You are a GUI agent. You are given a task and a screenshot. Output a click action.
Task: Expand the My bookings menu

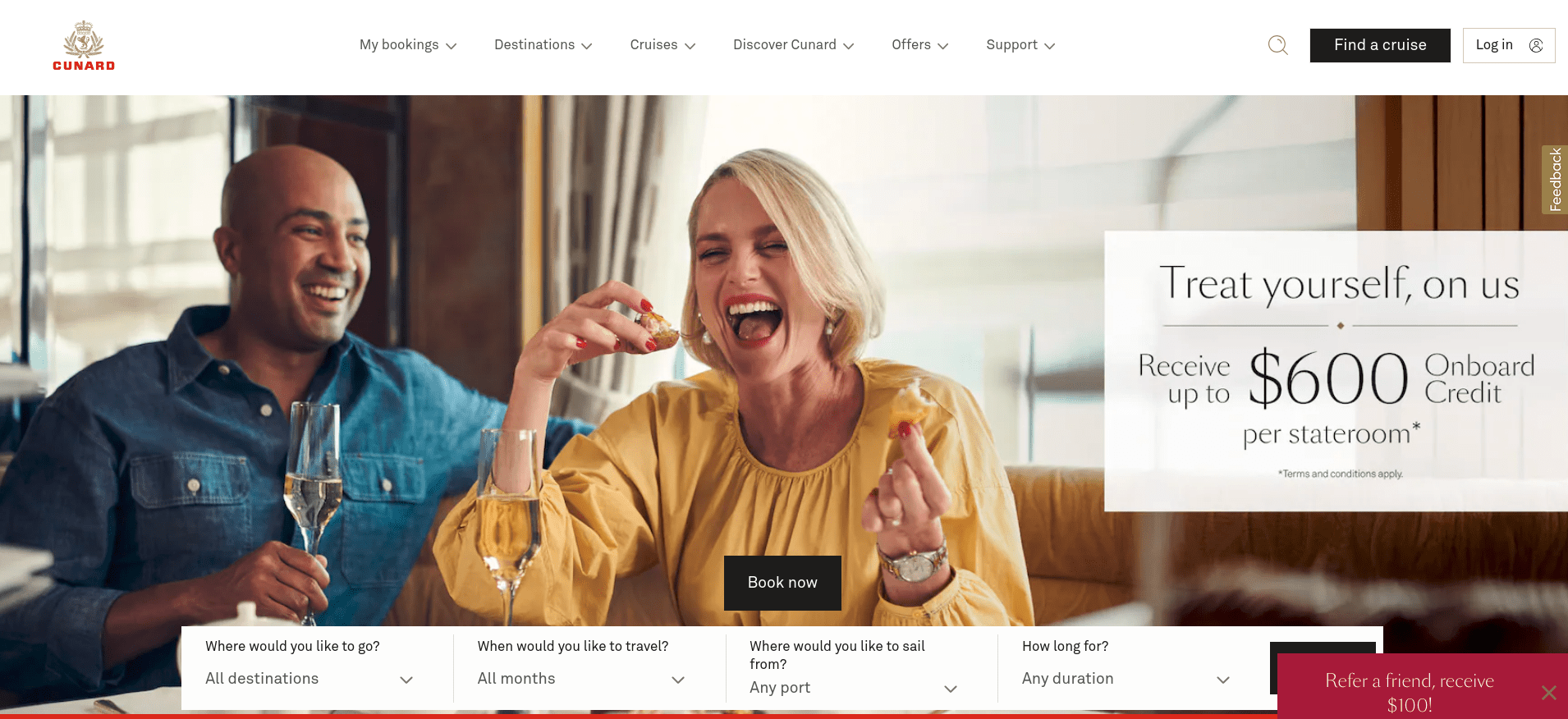408,45
